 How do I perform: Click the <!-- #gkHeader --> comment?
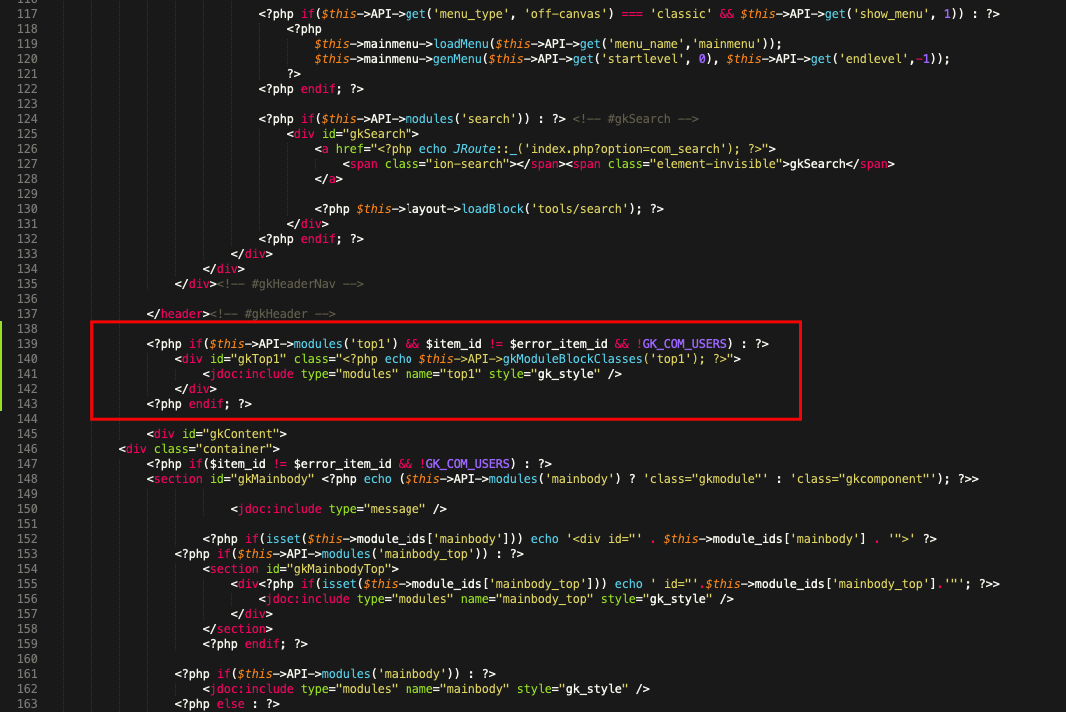click(x=273, y=313)
